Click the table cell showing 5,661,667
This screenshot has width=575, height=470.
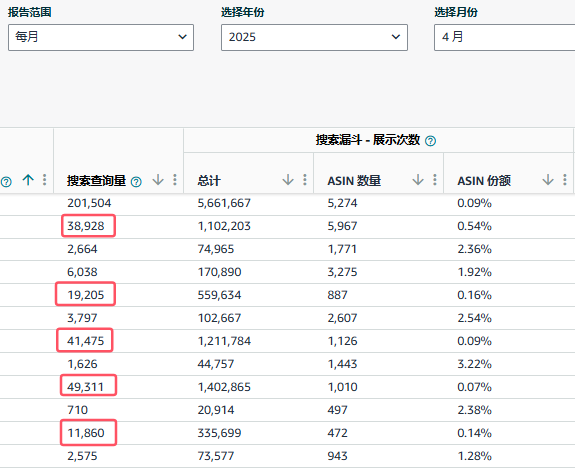tap(224, 203)
